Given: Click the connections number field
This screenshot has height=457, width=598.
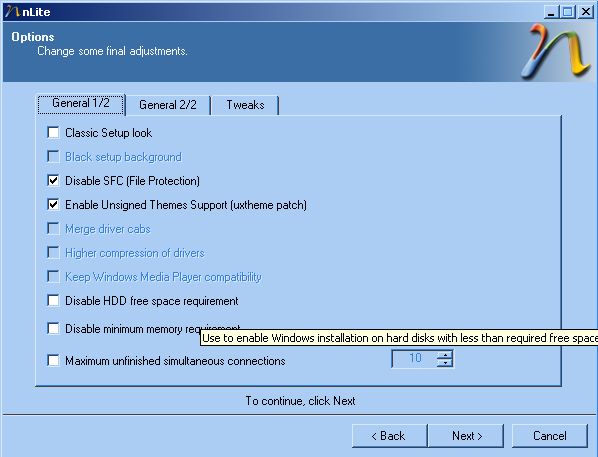Looking at the screenshot, I should (x=415, y=359).
